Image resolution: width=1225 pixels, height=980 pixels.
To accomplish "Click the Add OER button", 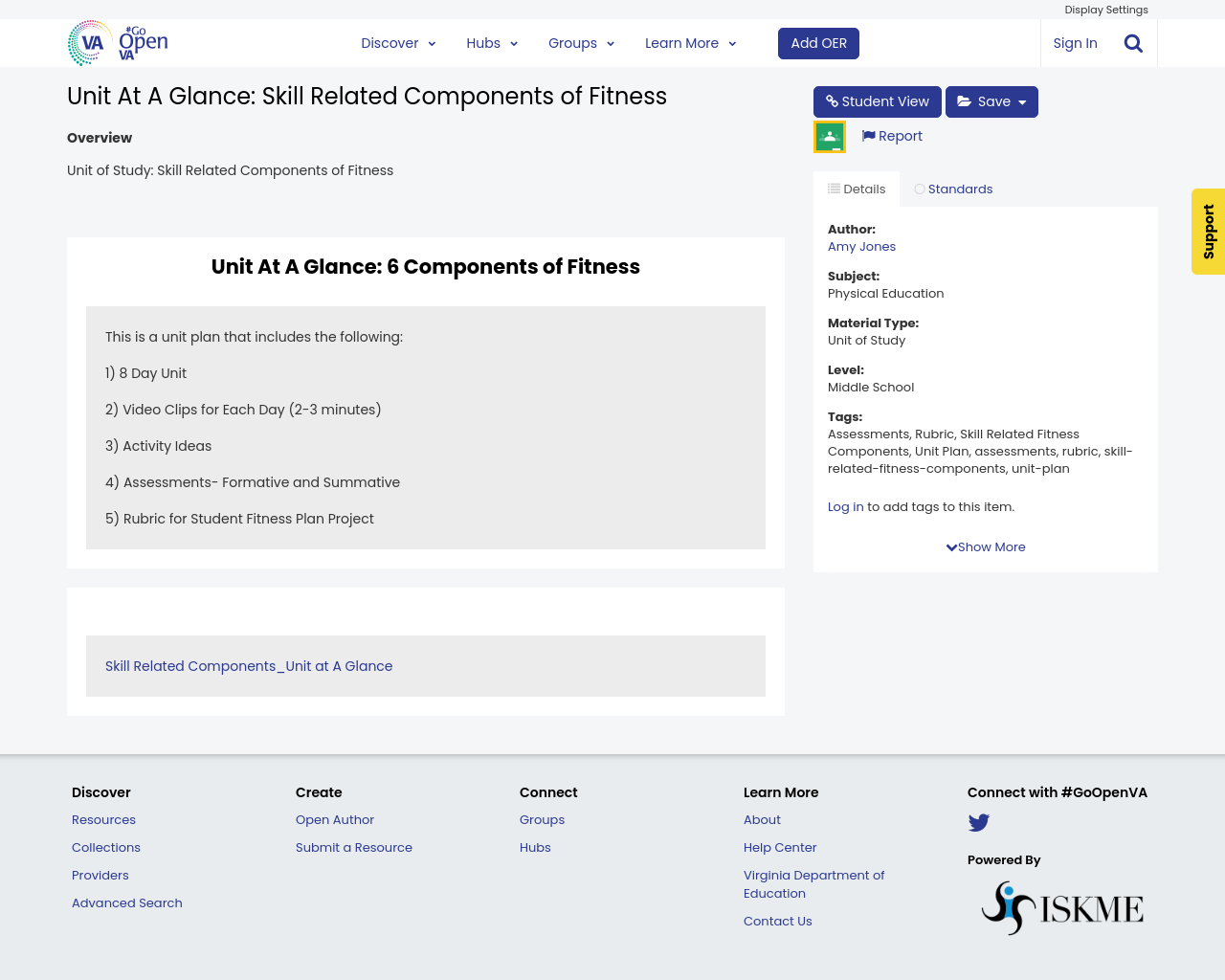I will (x=818, y=42).
